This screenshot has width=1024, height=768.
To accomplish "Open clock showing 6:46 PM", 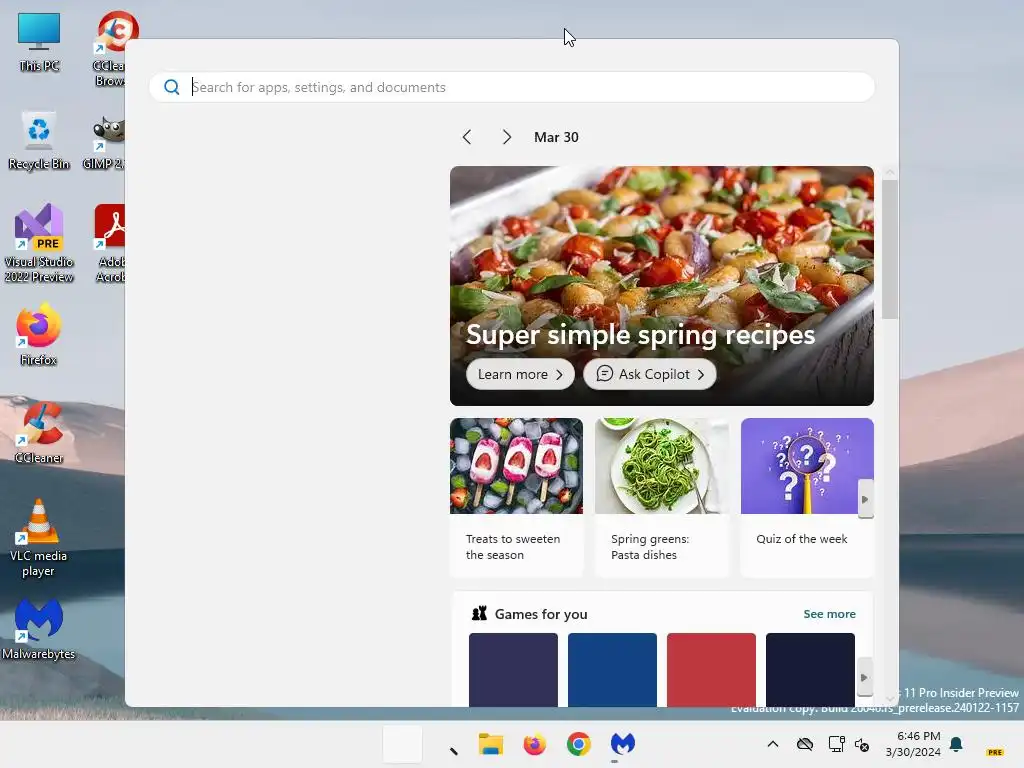I will click(x=913, y=744).
